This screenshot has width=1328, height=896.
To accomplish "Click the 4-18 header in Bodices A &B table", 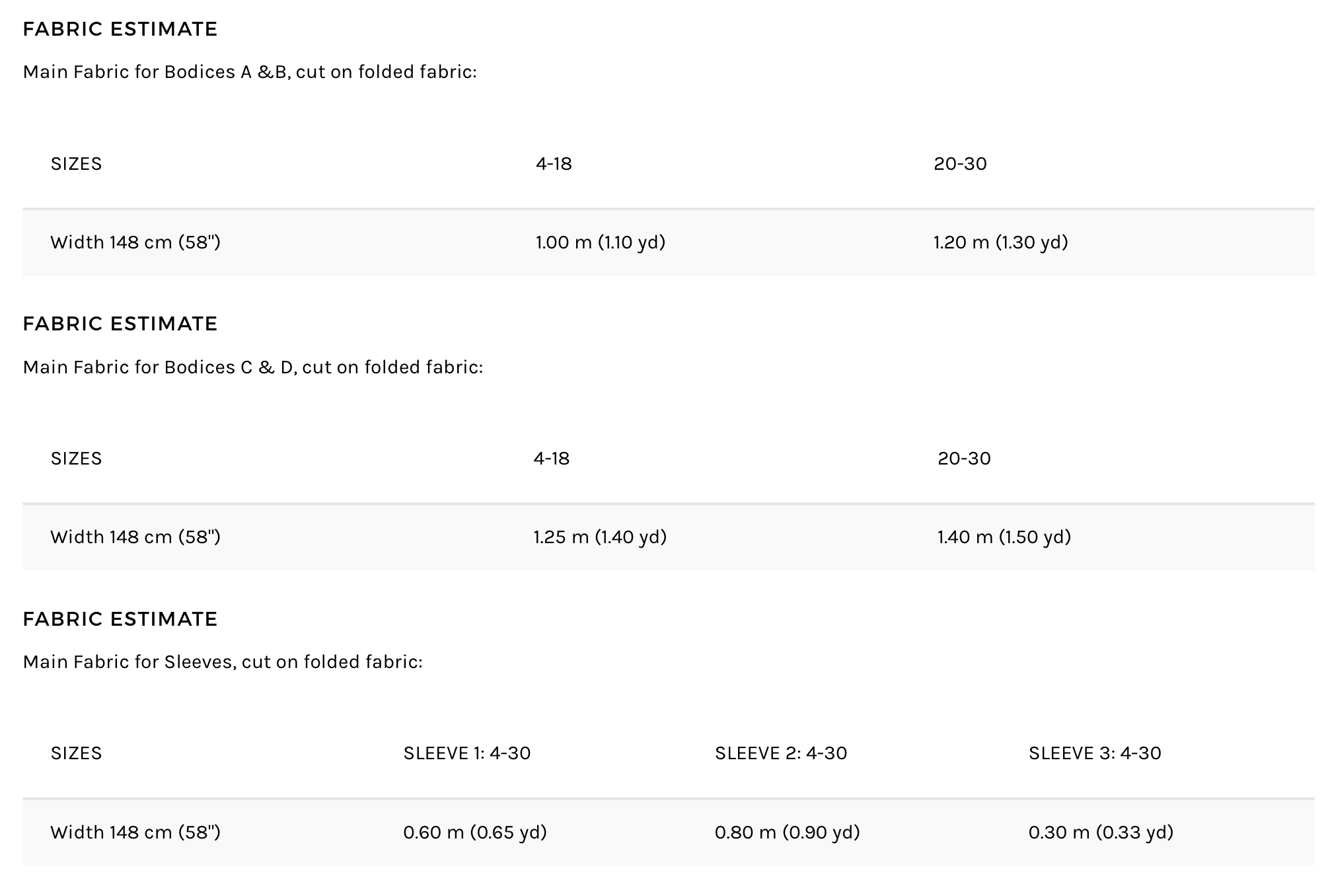I will coord(554,164).
